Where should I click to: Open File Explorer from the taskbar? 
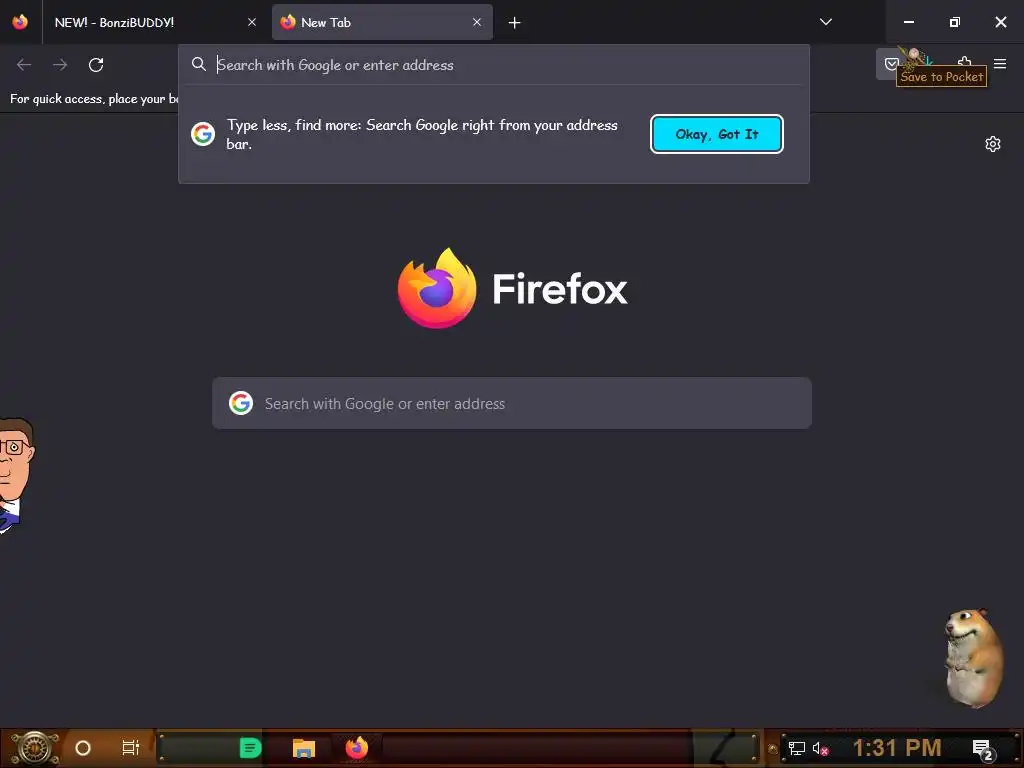pos(304,748)
